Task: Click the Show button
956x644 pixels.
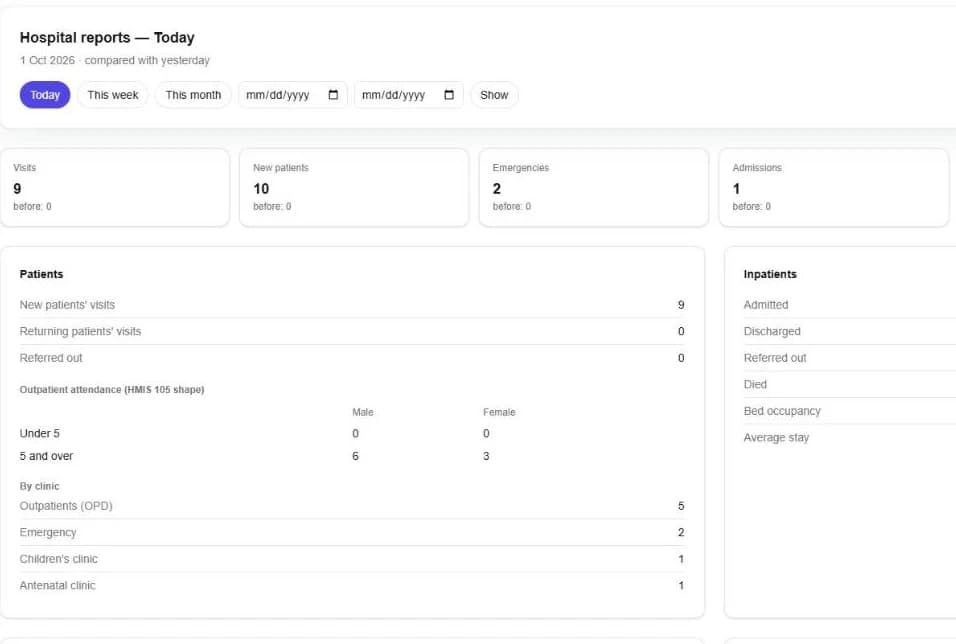Action: 494,95
